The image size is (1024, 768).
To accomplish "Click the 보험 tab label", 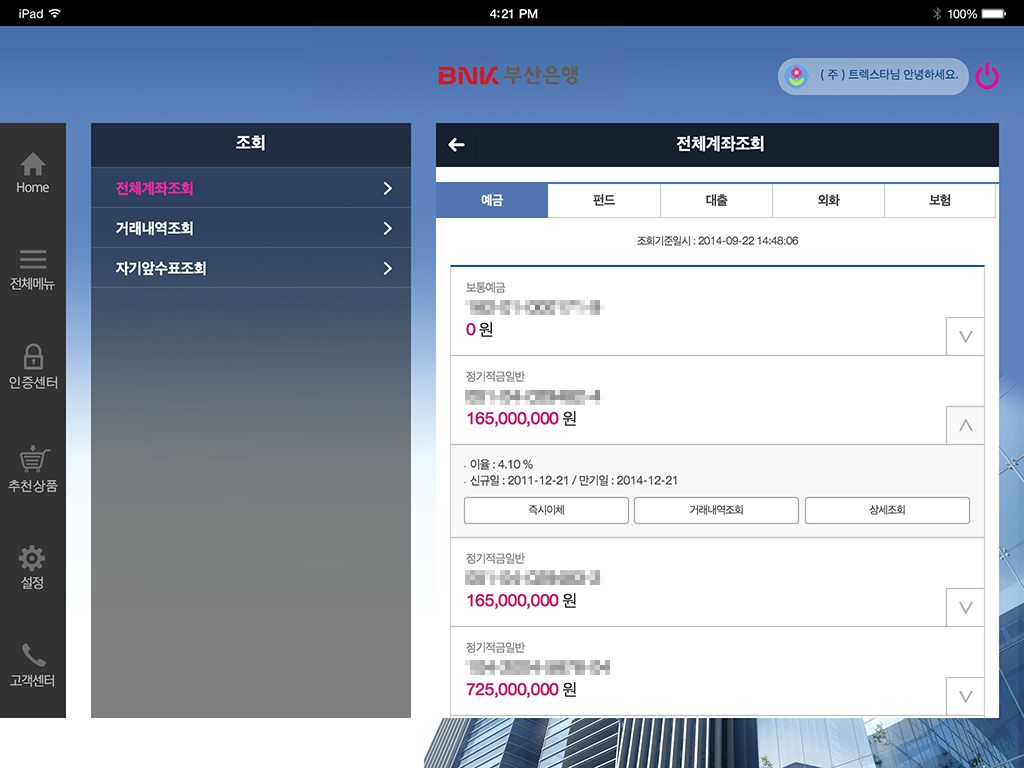I will tap(940, 200).
